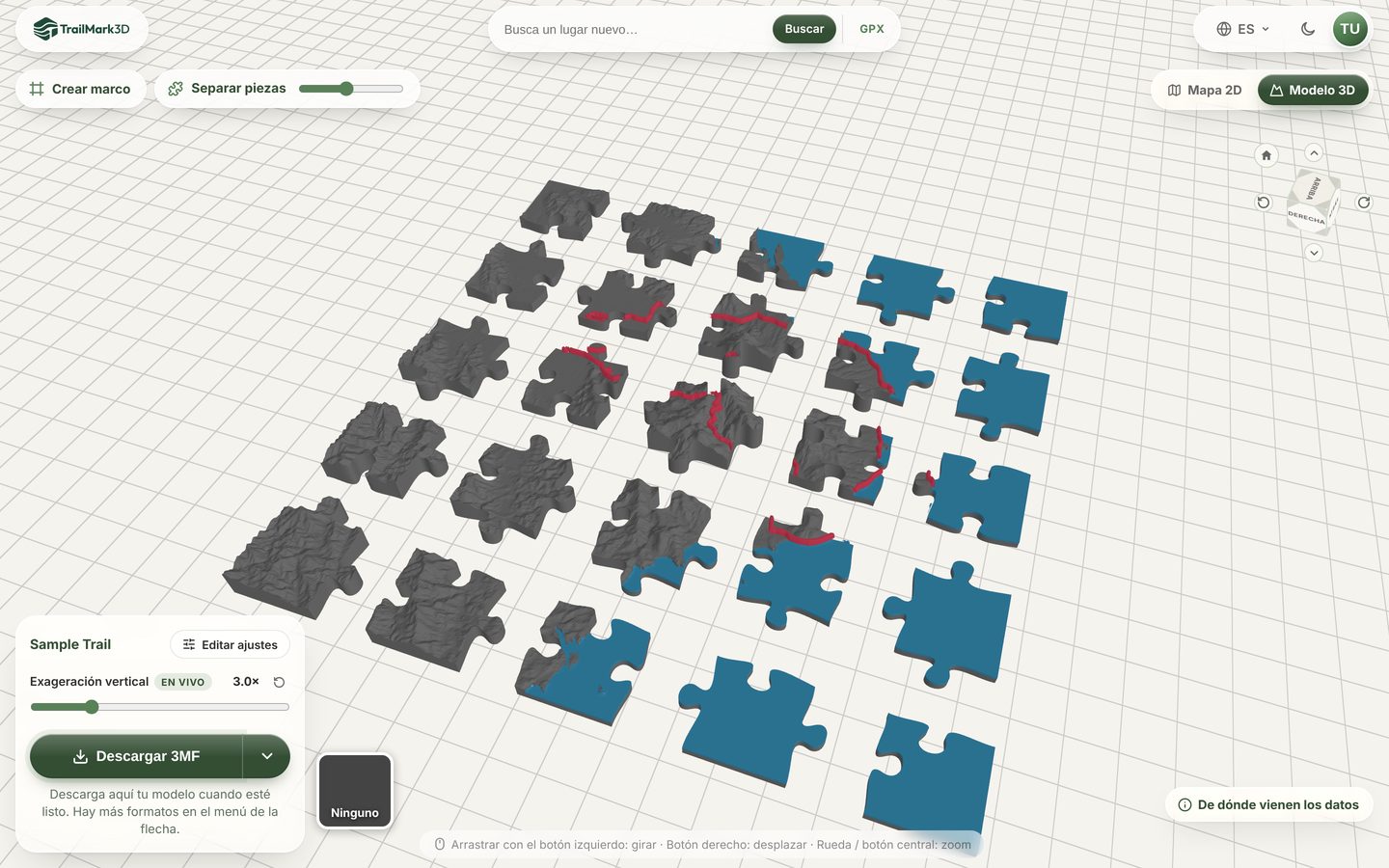Click the '3.0×' exaggeration value

point(246,682)
